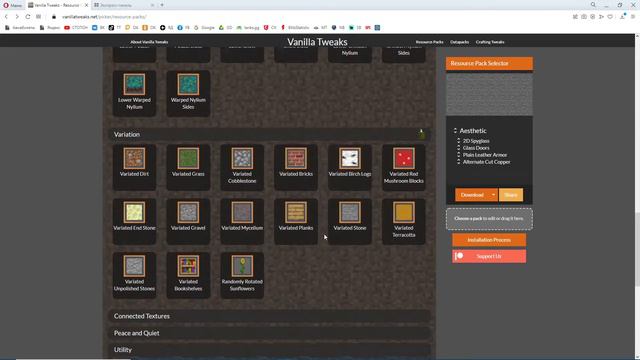Expand the Connected Textures category
Screen dimensions: 640x360
pos(269,316)
